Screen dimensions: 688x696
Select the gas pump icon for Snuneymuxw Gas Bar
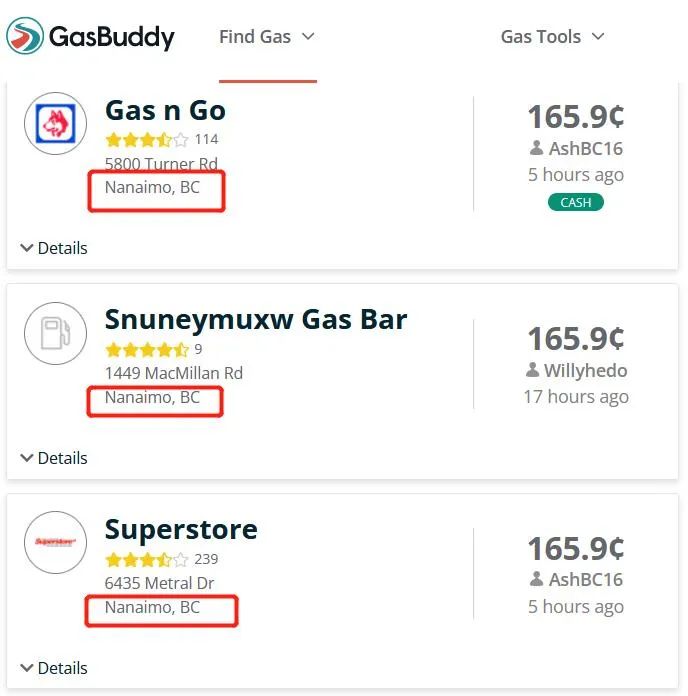coord(55,333)
